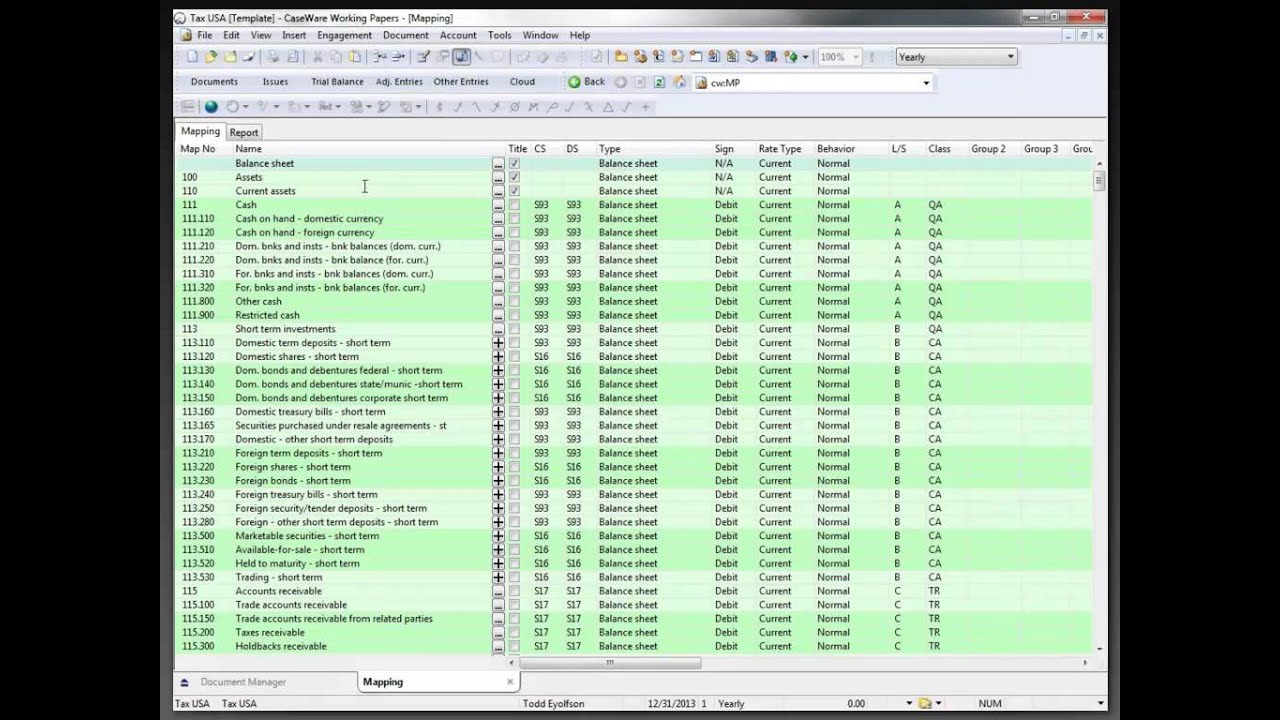Image resolution: width=1280 pixels, height=720 pixels.
Task: Click the blue globe icon in annotation toolbar
Action: coord(211,107)
